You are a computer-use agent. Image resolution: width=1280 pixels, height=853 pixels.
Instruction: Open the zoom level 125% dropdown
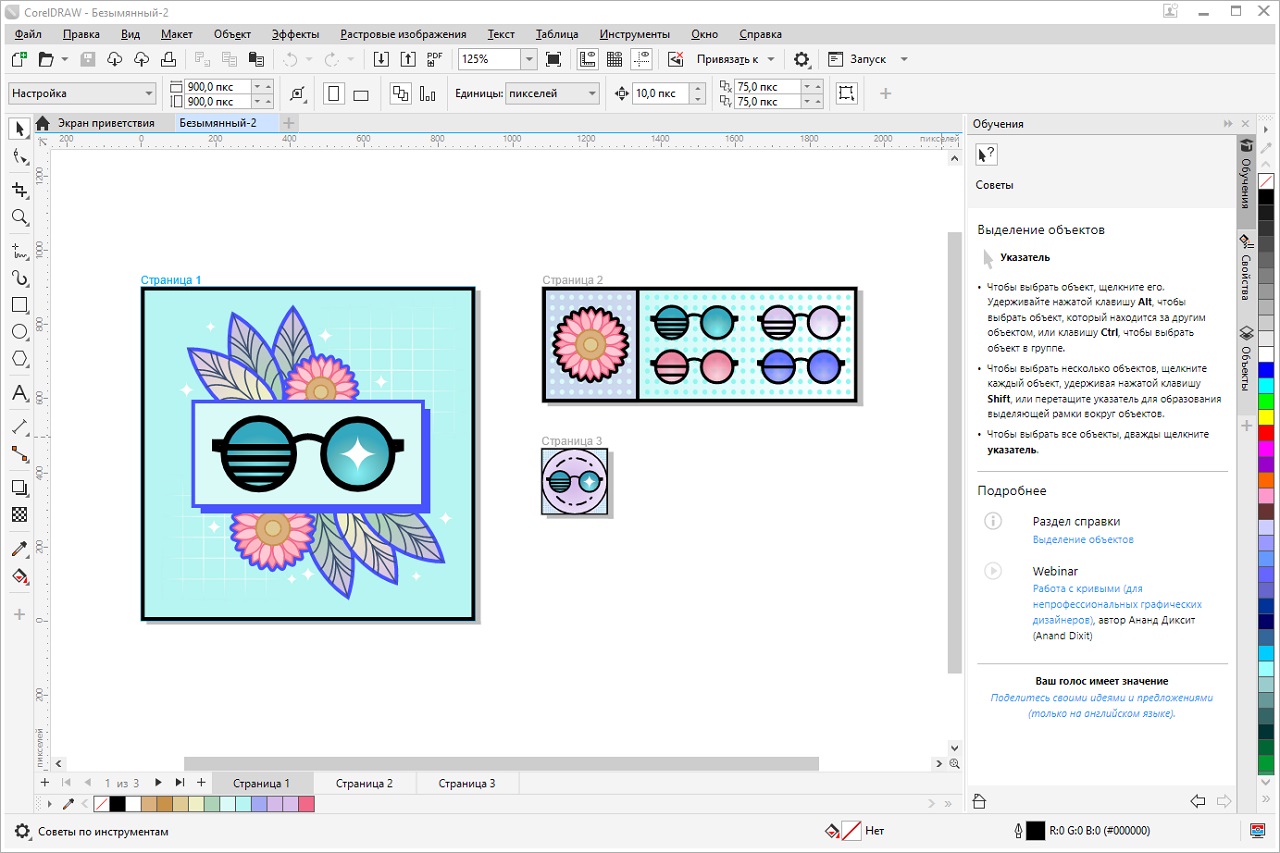[x=529, y=59]
